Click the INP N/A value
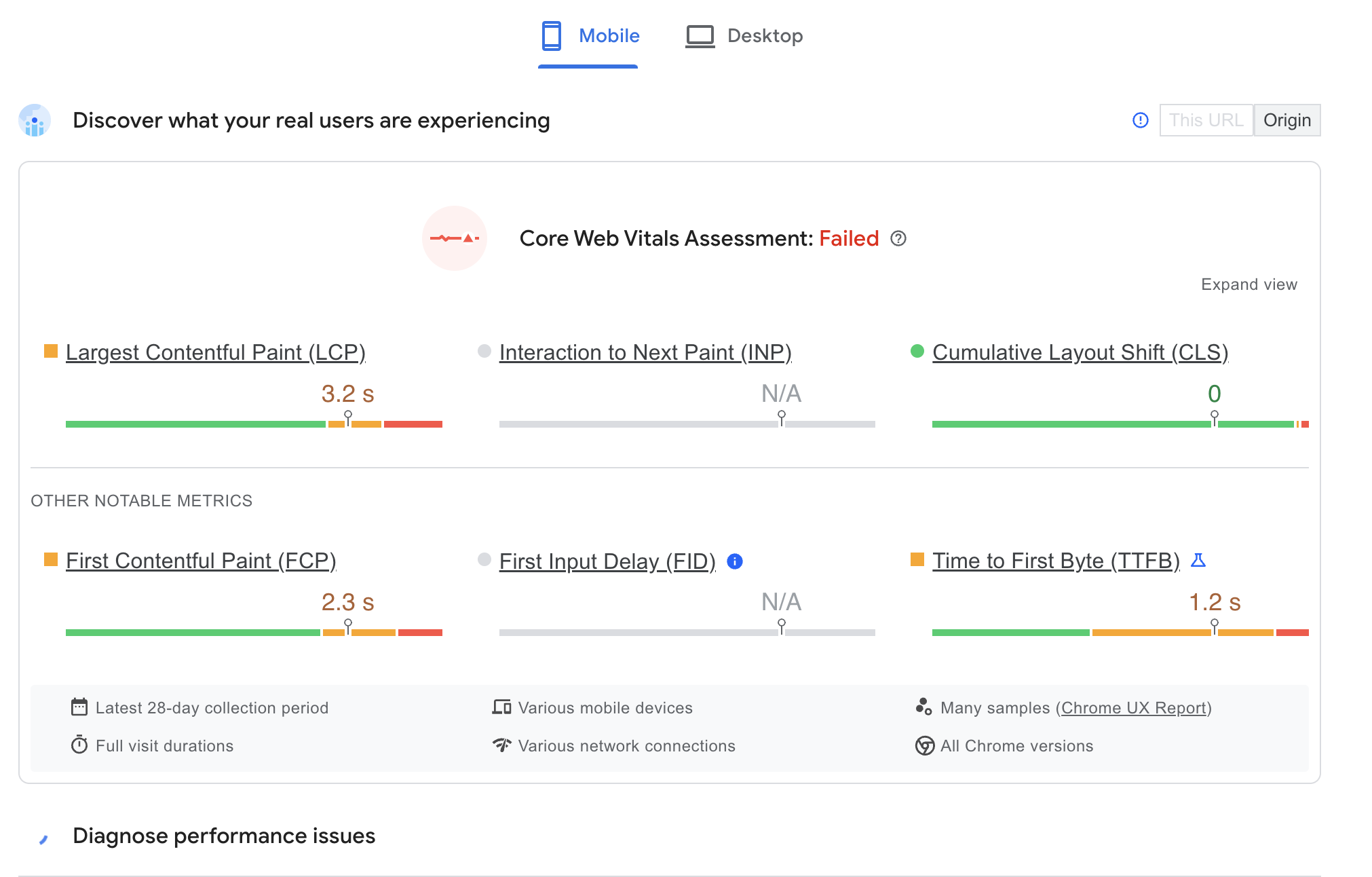The height and width of the screenshot is (877, 1372). (782, 394)
